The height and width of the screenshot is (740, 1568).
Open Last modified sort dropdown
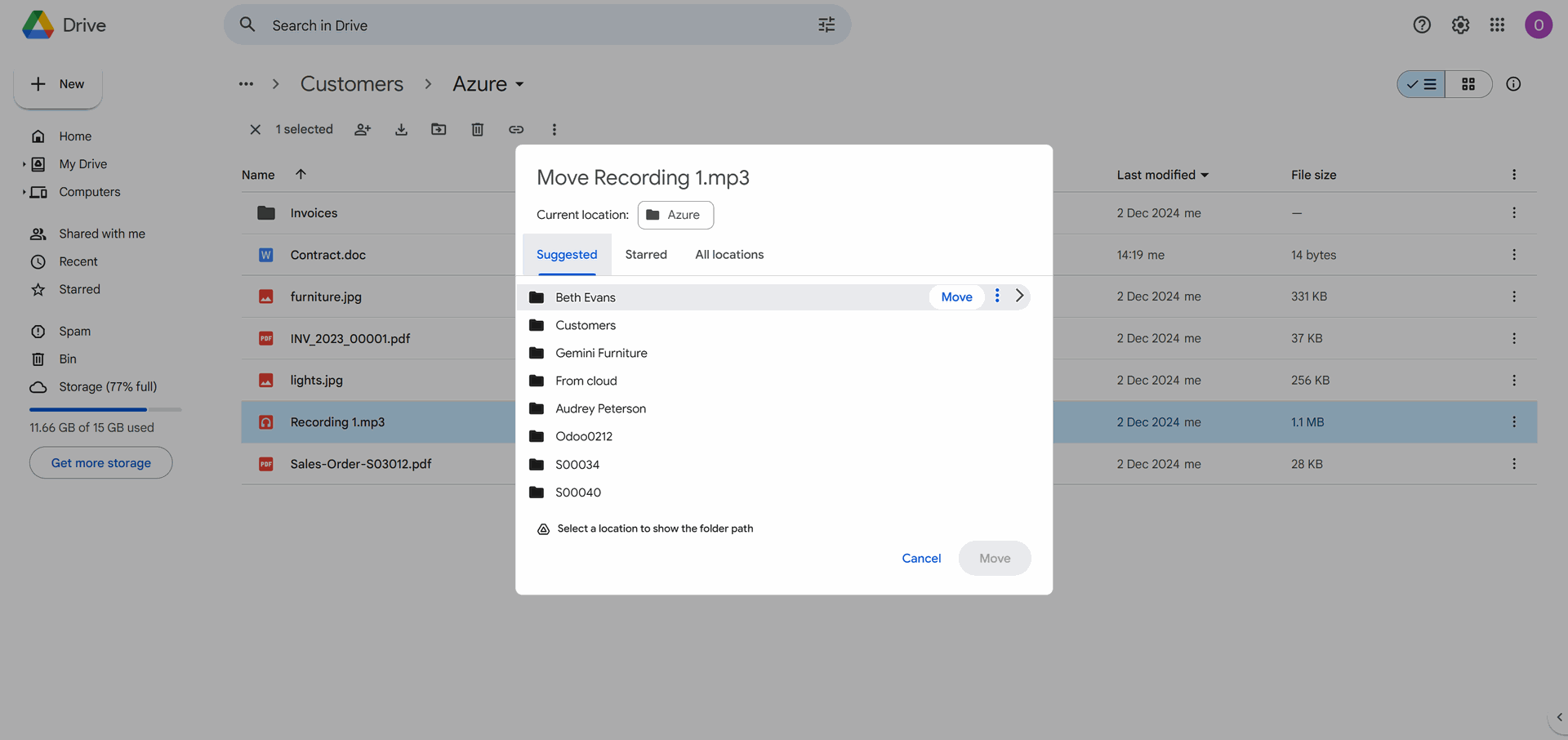coord(1163,175)
